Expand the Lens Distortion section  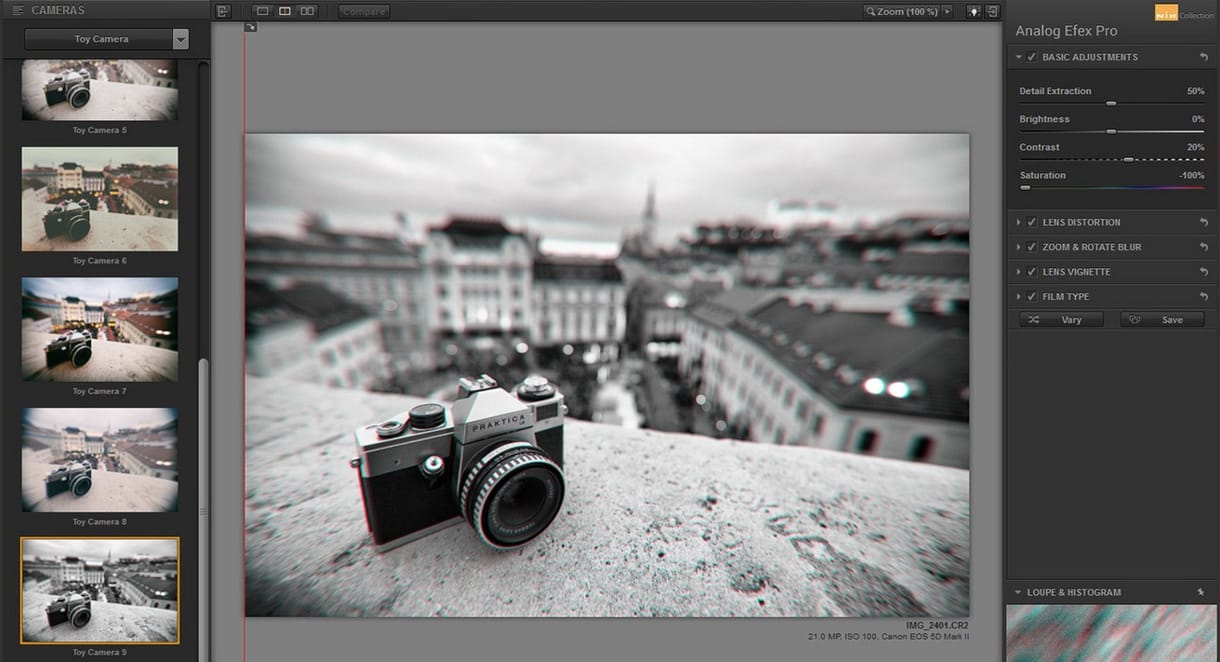point(1019,222)
